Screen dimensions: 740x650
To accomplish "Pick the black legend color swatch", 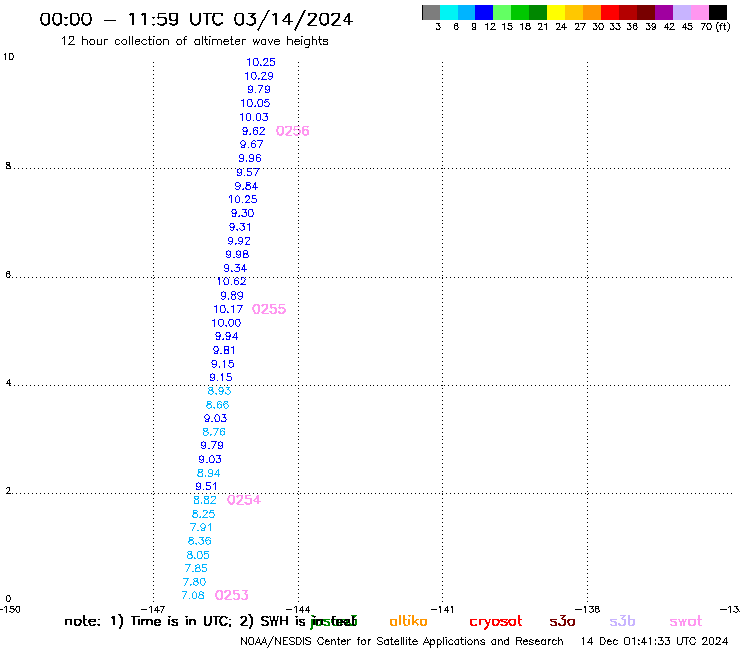I will coord(718,12).
